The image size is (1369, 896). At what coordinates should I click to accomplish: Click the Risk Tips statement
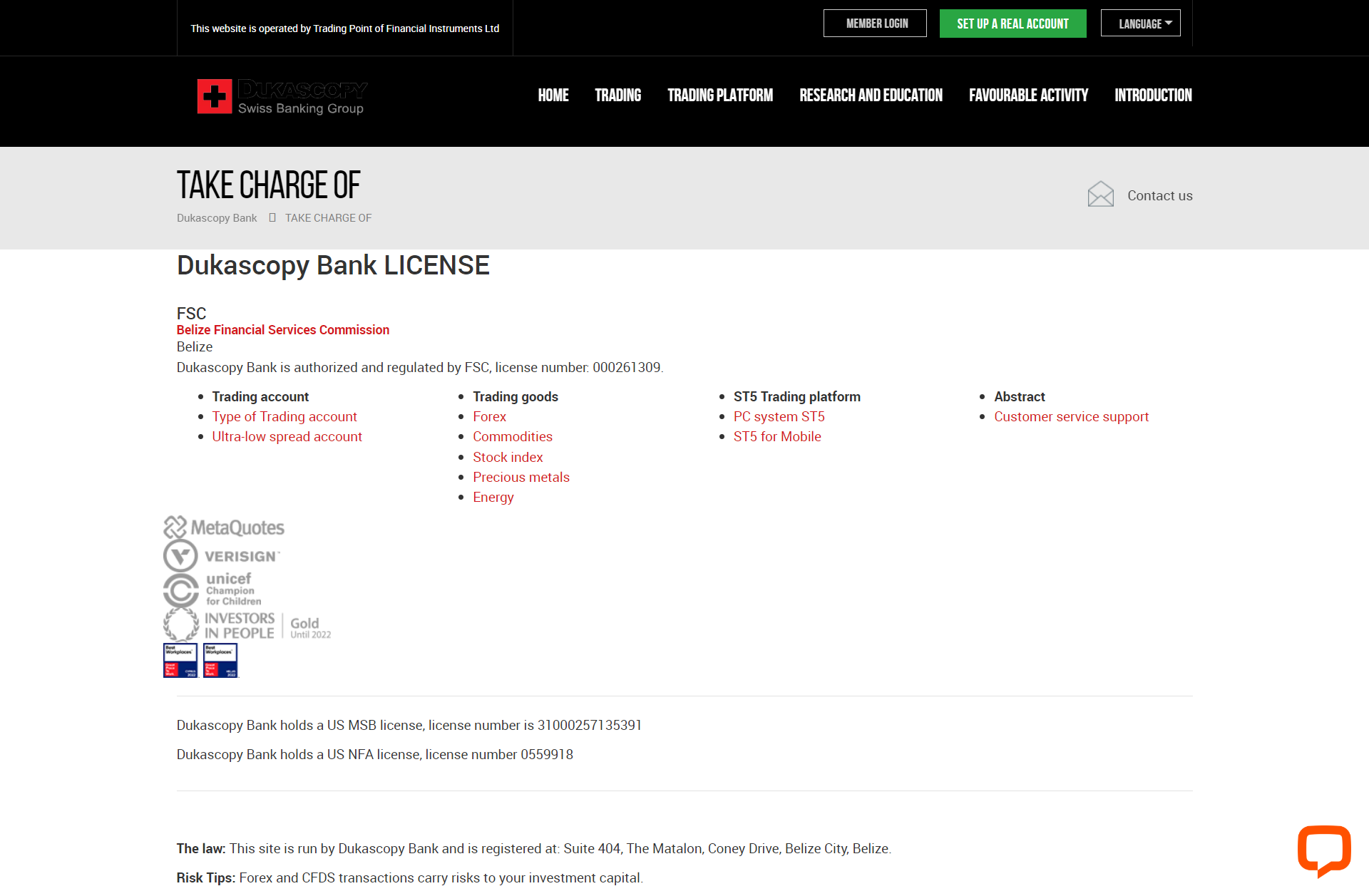pos(410,877)
